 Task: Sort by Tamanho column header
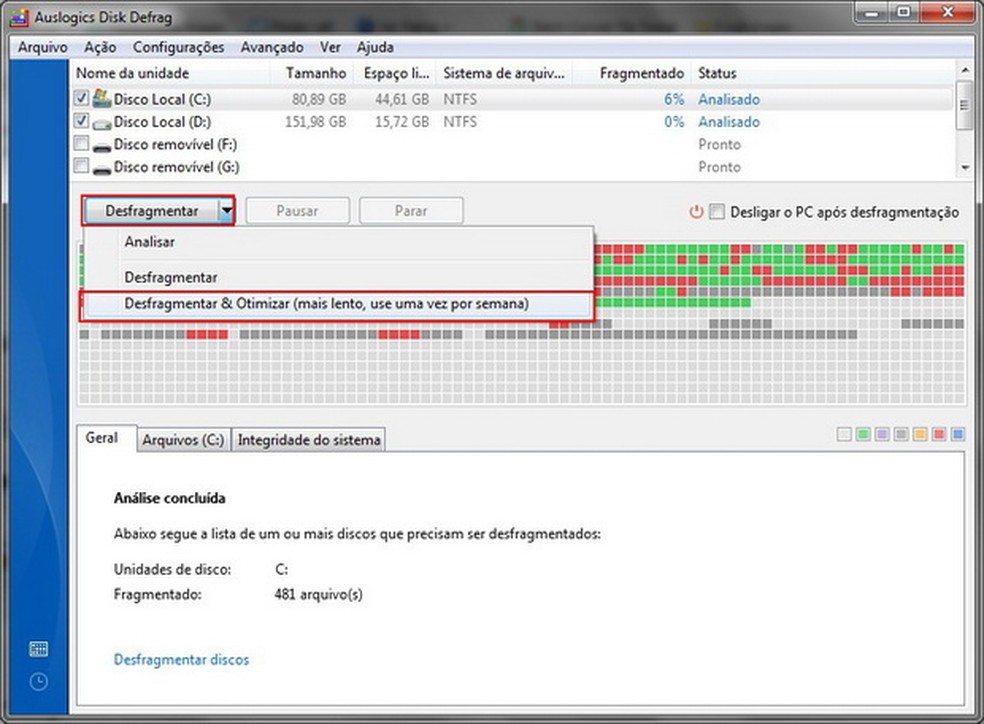(x=311, y=73)
